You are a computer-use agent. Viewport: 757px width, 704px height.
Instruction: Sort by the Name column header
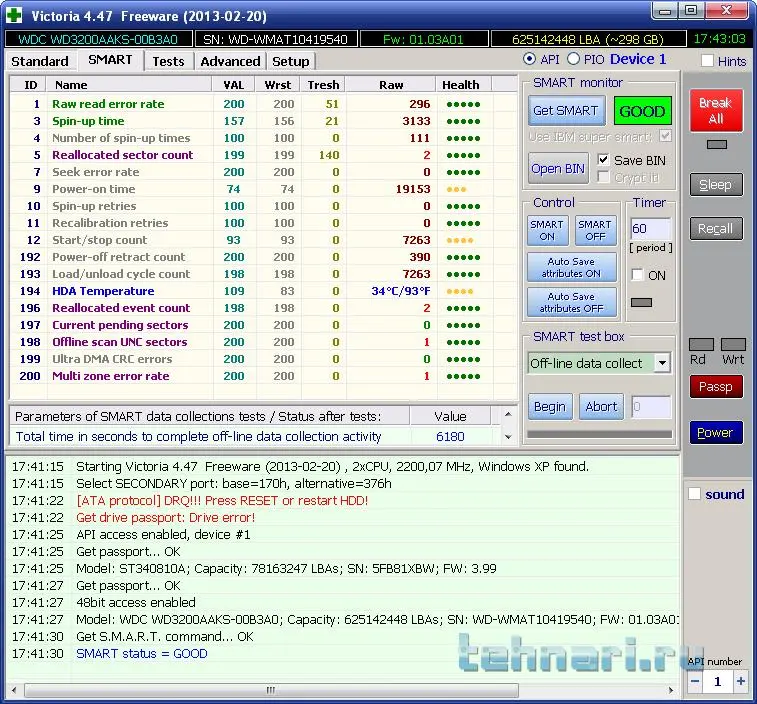(129, 85)
